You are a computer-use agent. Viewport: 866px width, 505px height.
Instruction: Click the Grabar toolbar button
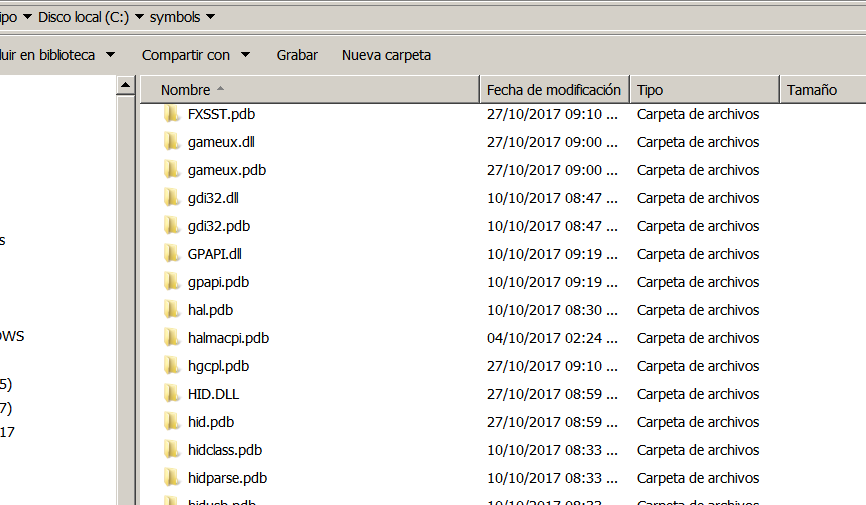point(297,55)
